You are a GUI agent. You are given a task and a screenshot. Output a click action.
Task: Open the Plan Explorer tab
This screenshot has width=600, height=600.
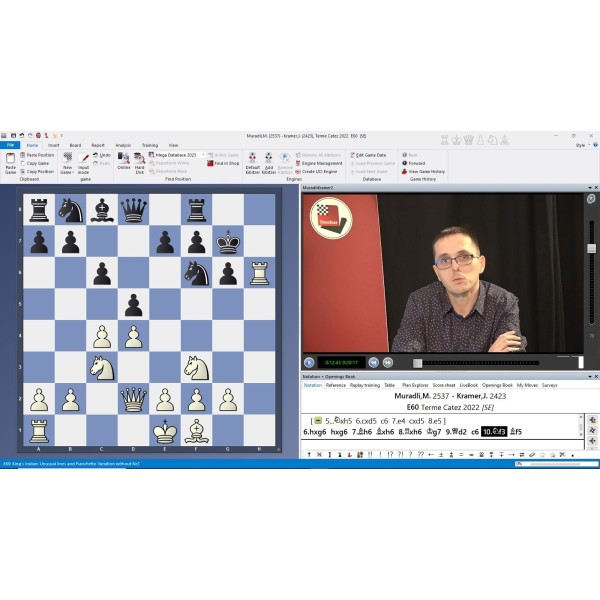point(415,385)
